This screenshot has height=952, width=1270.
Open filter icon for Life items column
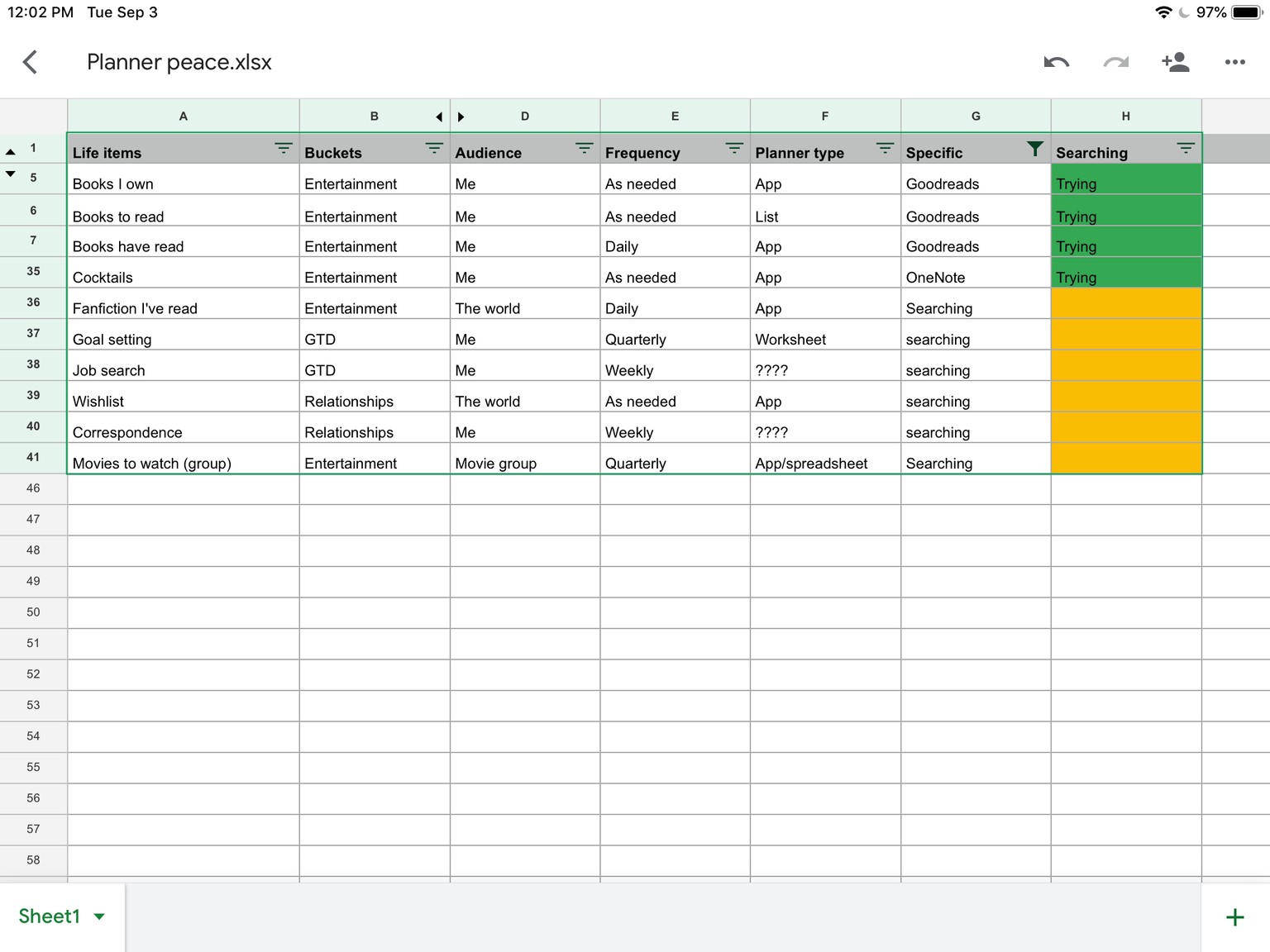(284, 149)
